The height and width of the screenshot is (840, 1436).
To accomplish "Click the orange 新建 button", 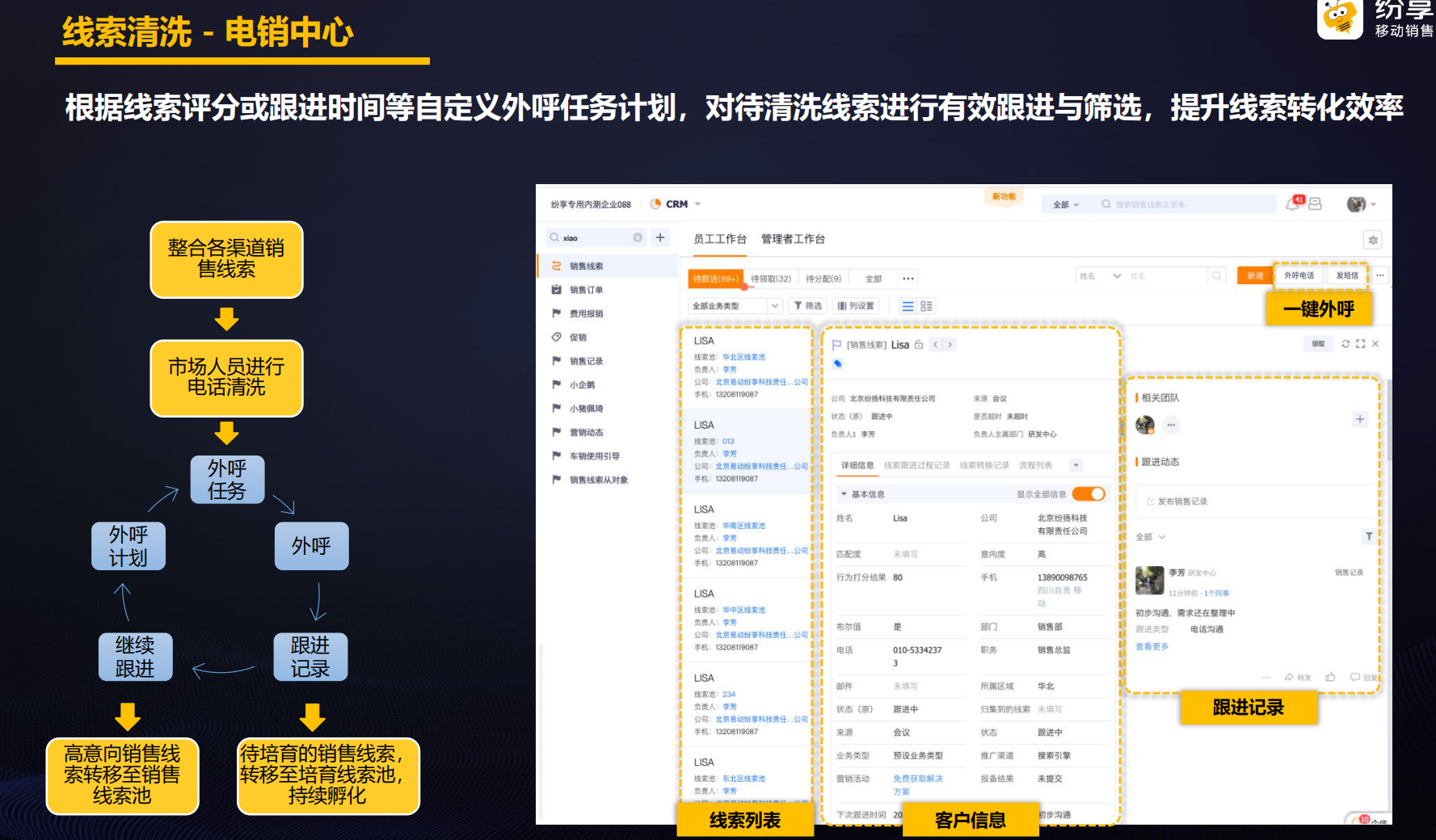I will (1254, 276).
